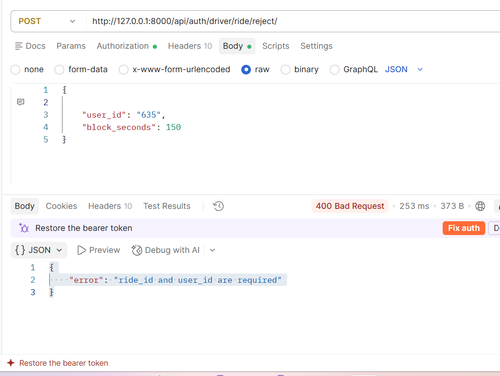This screenshot has width=500, height=376.
Task: Expand the Debug with AI options chevron
Action: coord(212,250)
